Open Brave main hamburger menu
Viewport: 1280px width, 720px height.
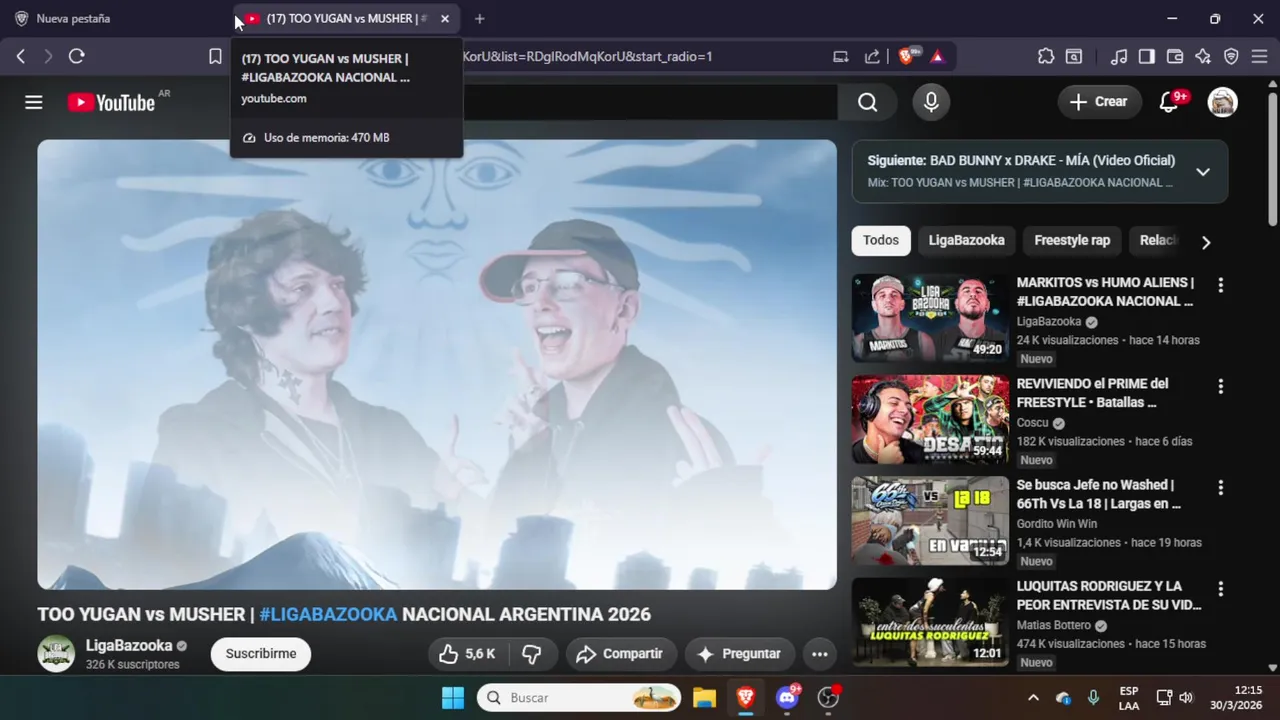coord(1259,56)
